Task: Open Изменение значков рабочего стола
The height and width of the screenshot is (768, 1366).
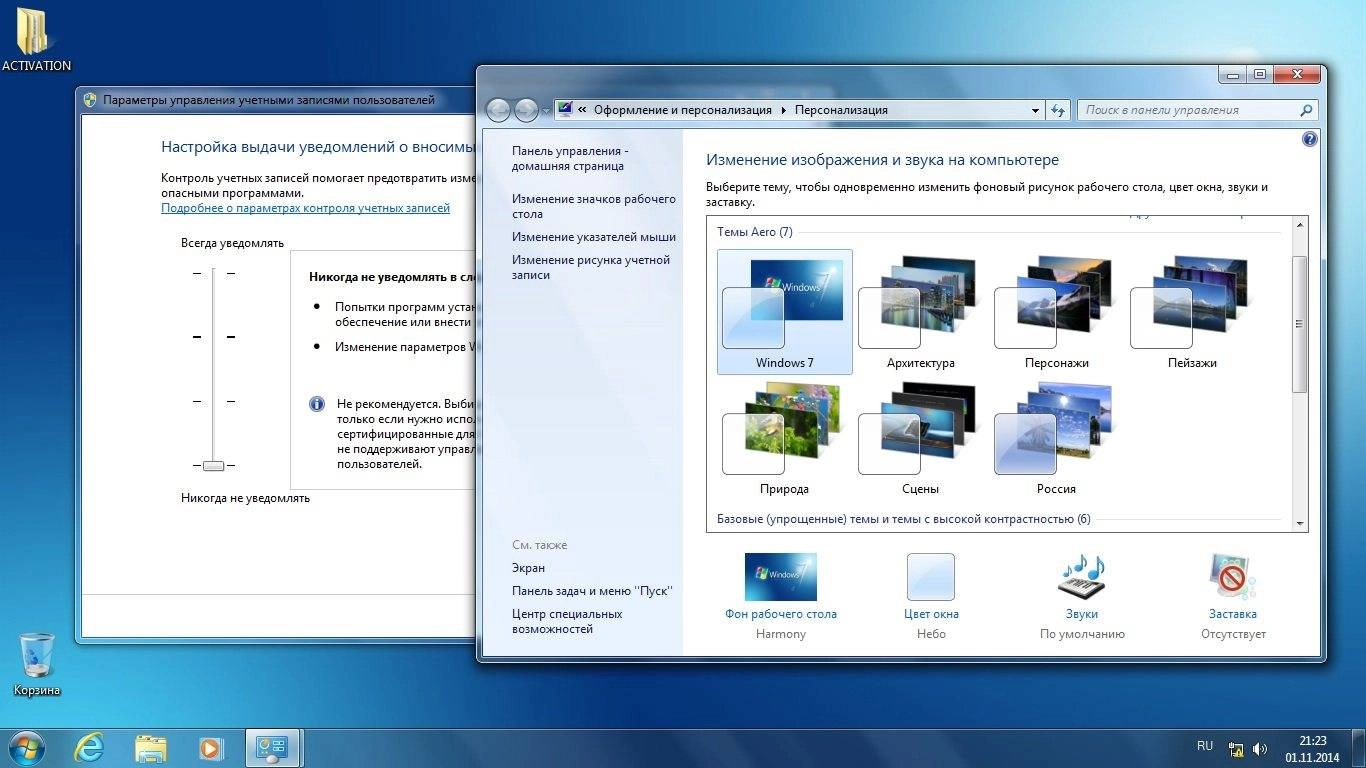Action: (594, 206)
